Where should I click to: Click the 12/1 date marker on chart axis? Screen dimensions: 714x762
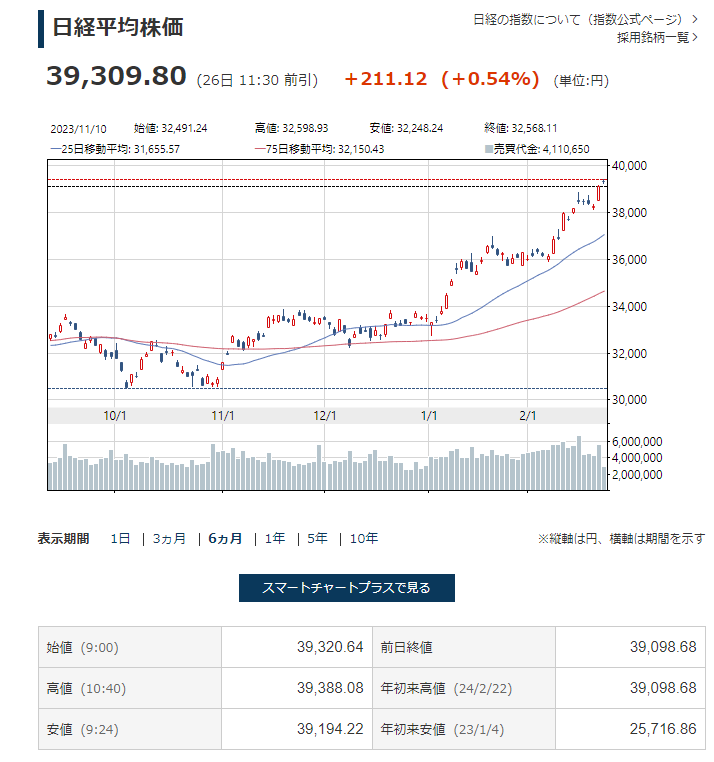pyautogui.click(x=325, y=416)
